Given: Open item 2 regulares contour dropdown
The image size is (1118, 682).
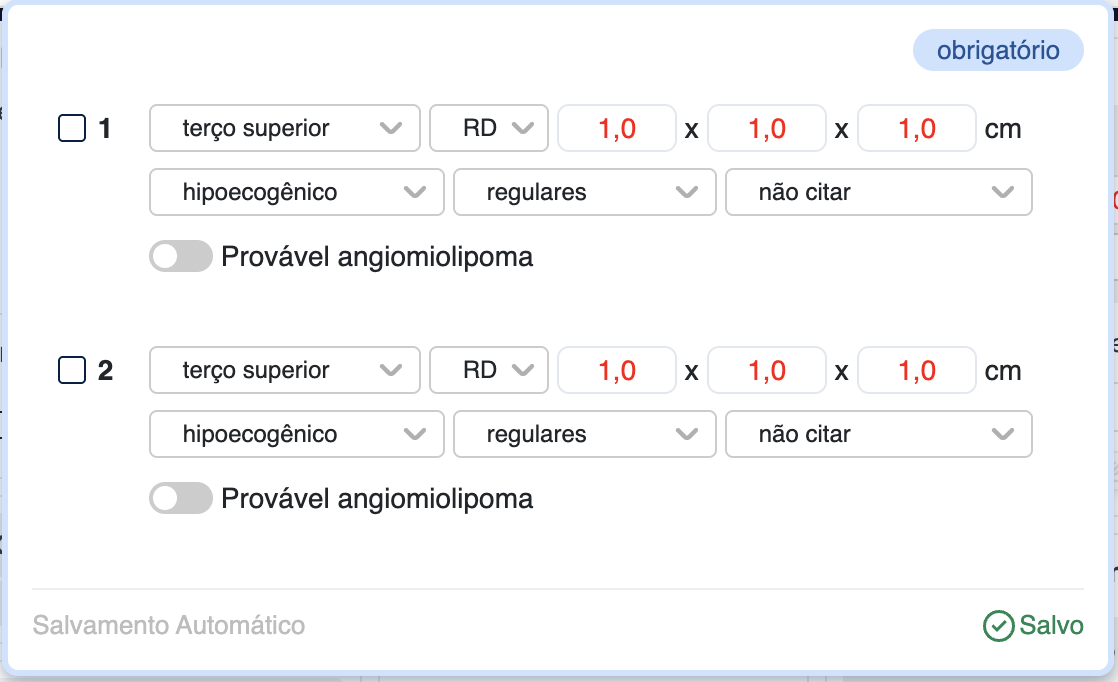Looking at the screenshot, I should coord(585,434).
